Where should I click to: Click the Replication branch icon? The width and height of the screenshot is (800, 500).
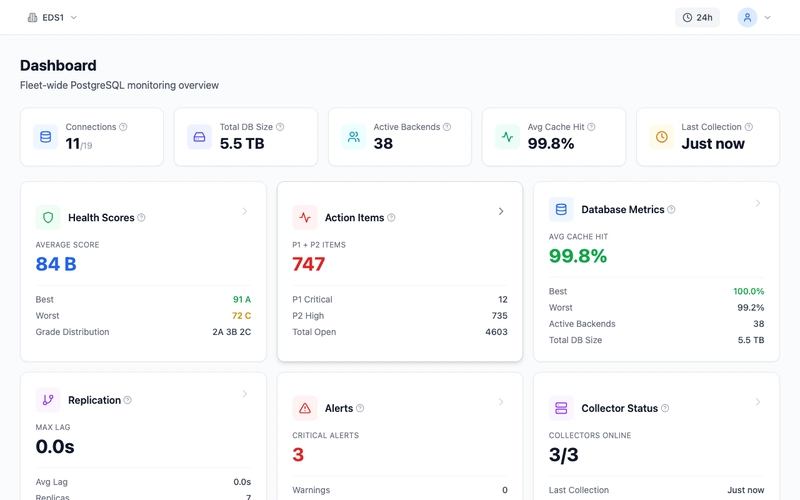coord(48,400)
